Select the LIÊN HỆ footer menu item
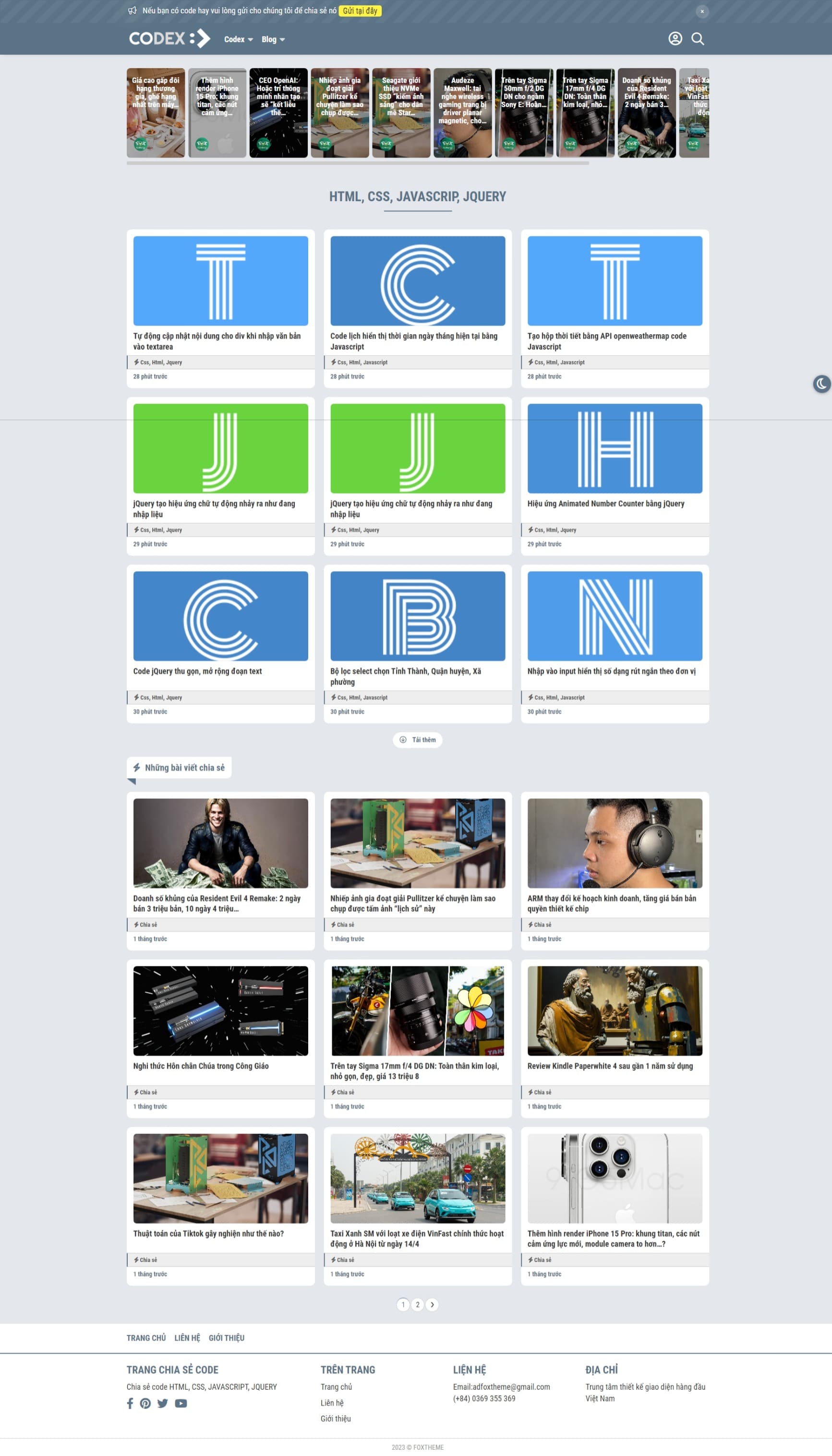The width and height of the screenshot is (832, 1456). pyautogui.click(x=187, y=1338)
